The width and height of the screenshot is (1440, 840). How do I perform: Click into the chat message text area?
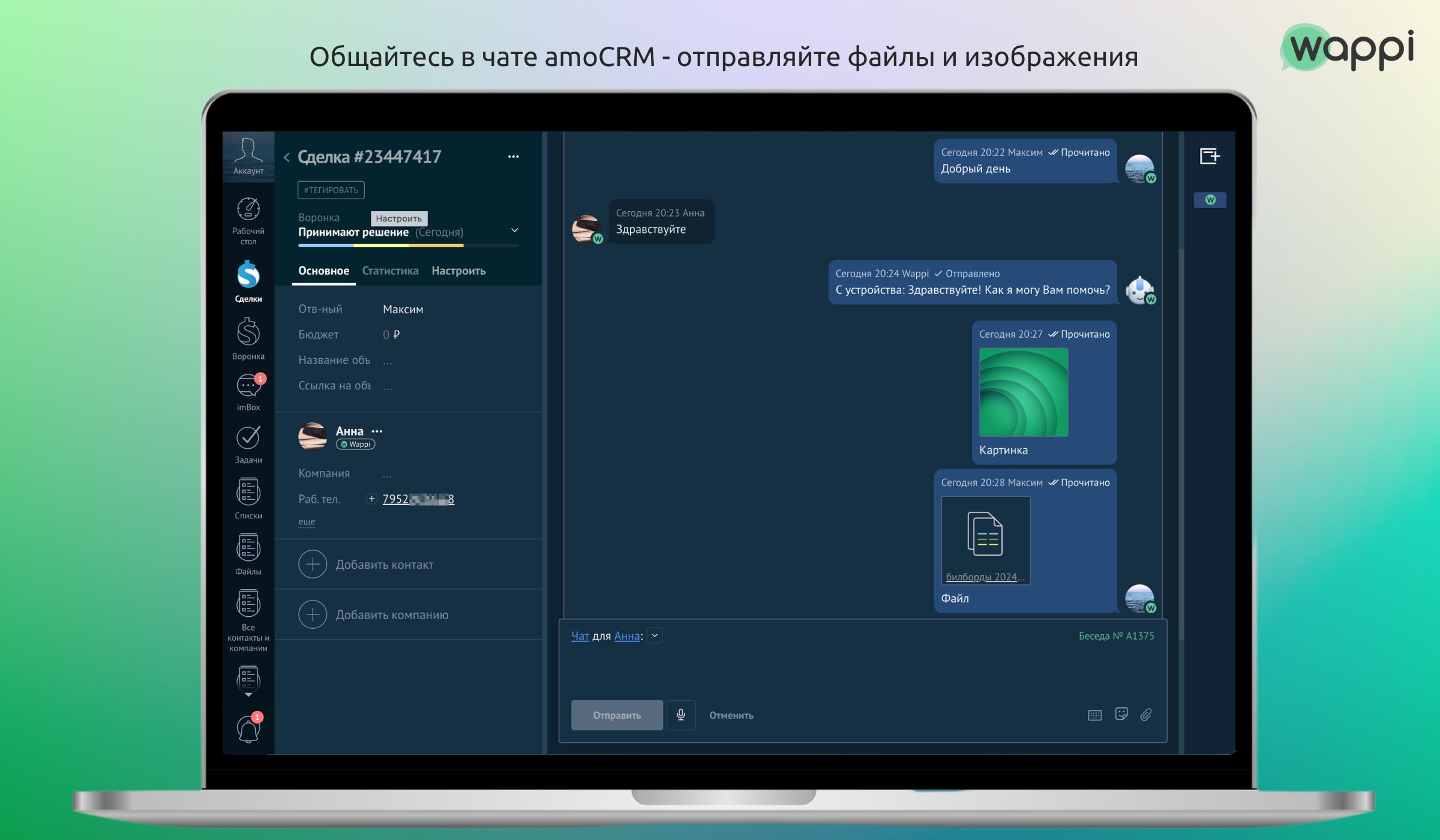862,671
